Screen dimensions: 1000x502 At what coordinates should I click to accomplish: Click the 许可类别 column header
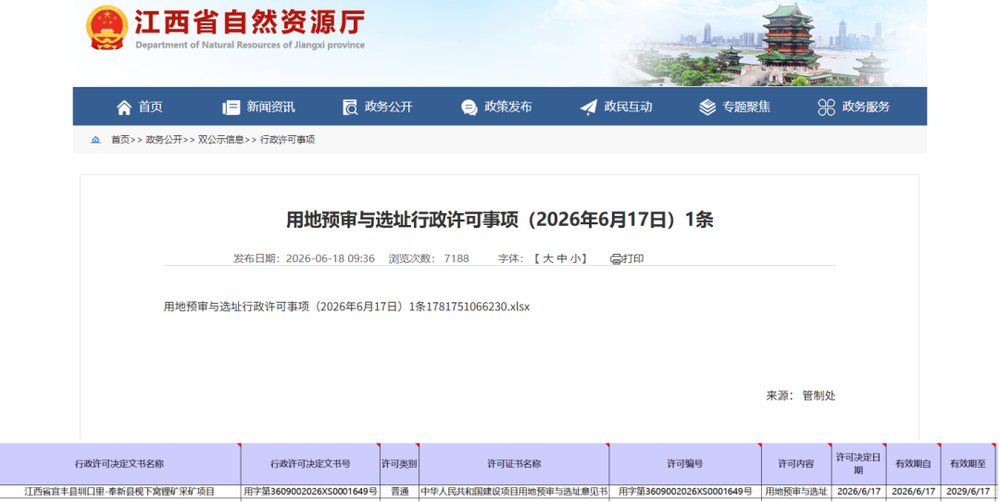[399, 464]
